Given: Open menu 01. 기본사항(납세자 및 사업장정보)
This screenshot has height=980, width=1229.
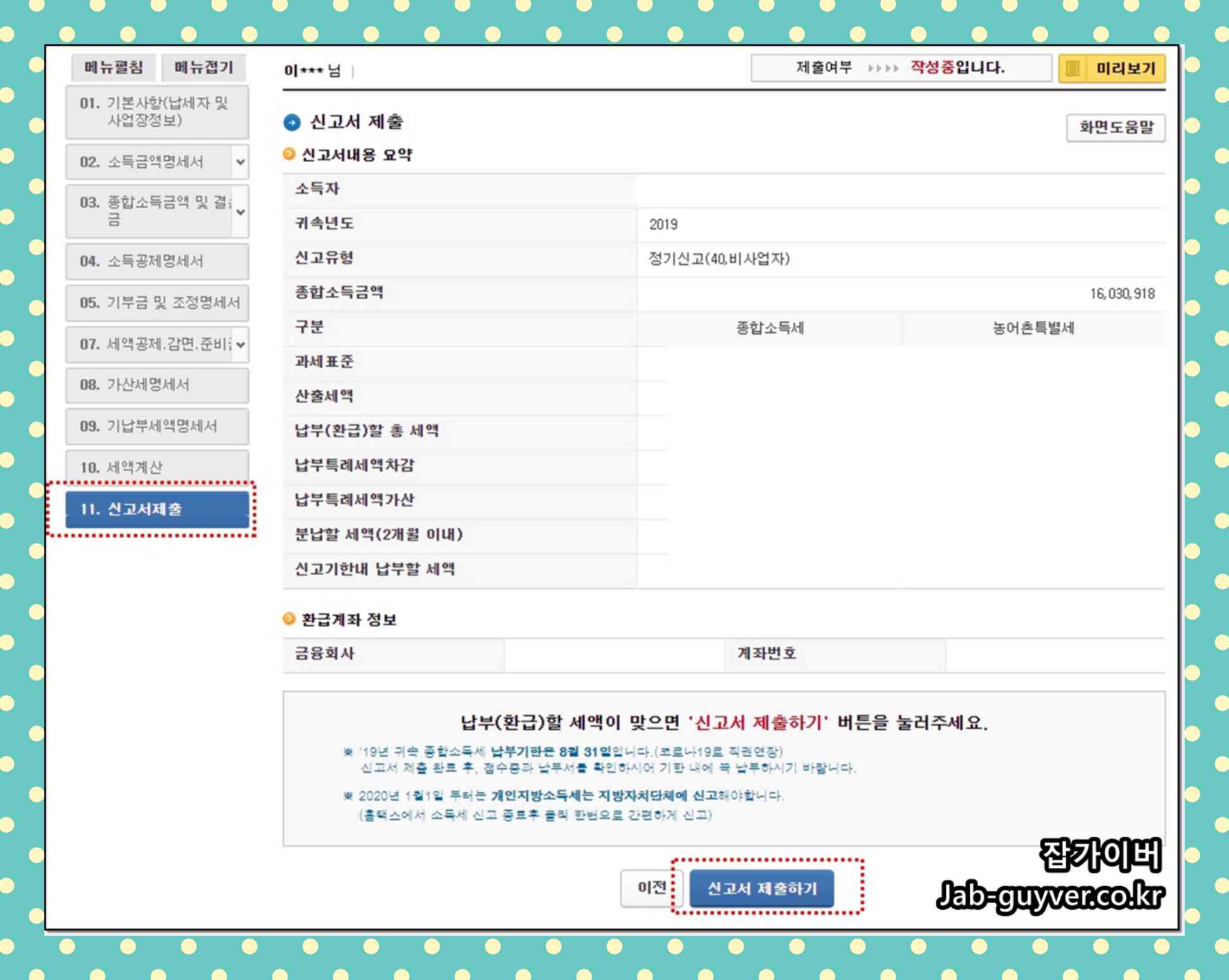Looking at the screenshot, I should [156, 112].
